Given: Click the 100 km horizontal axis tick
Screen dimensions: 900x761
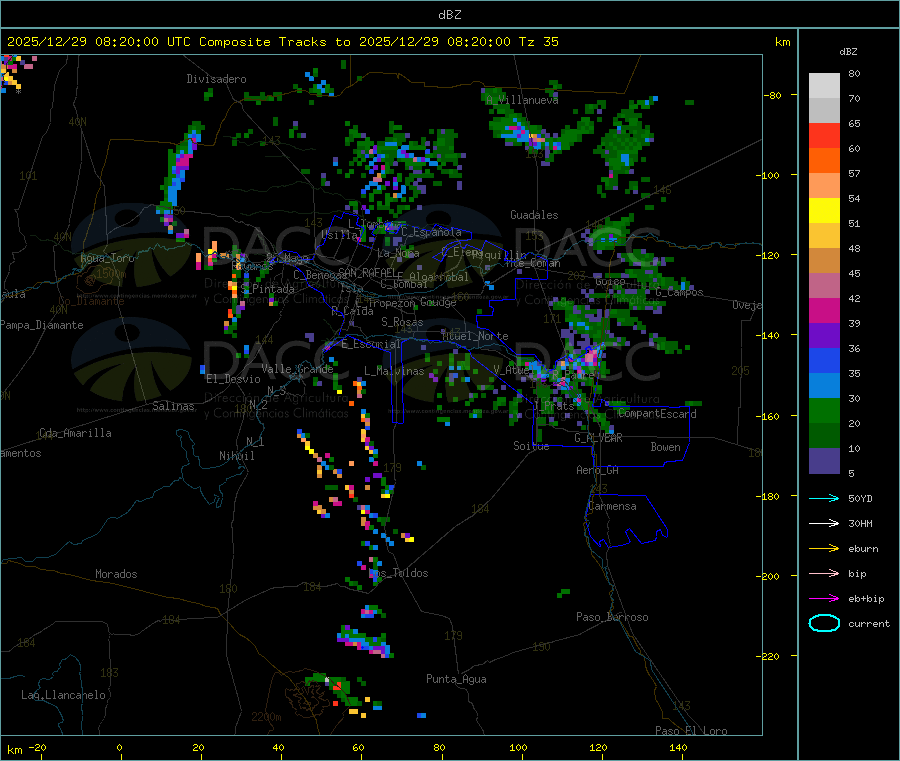Looking at the screenshot, I should pos(518,747).
